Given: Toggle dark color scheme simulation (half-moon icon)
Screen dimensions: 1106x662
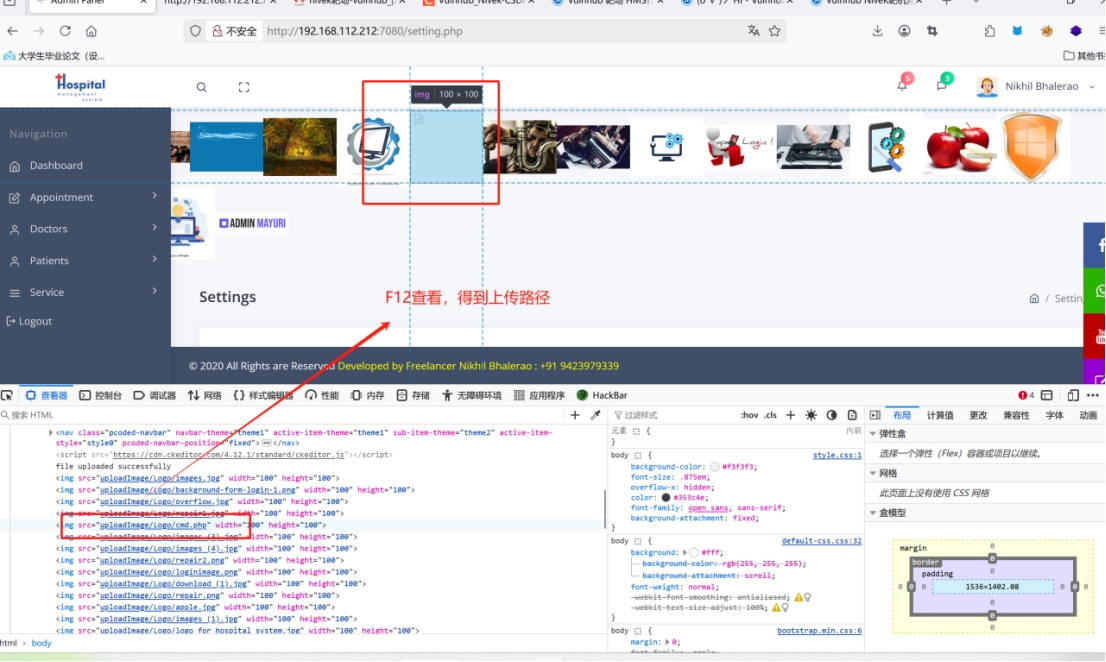Looking at the screenshot, I should pyautogui.click(x=832, y=415).
